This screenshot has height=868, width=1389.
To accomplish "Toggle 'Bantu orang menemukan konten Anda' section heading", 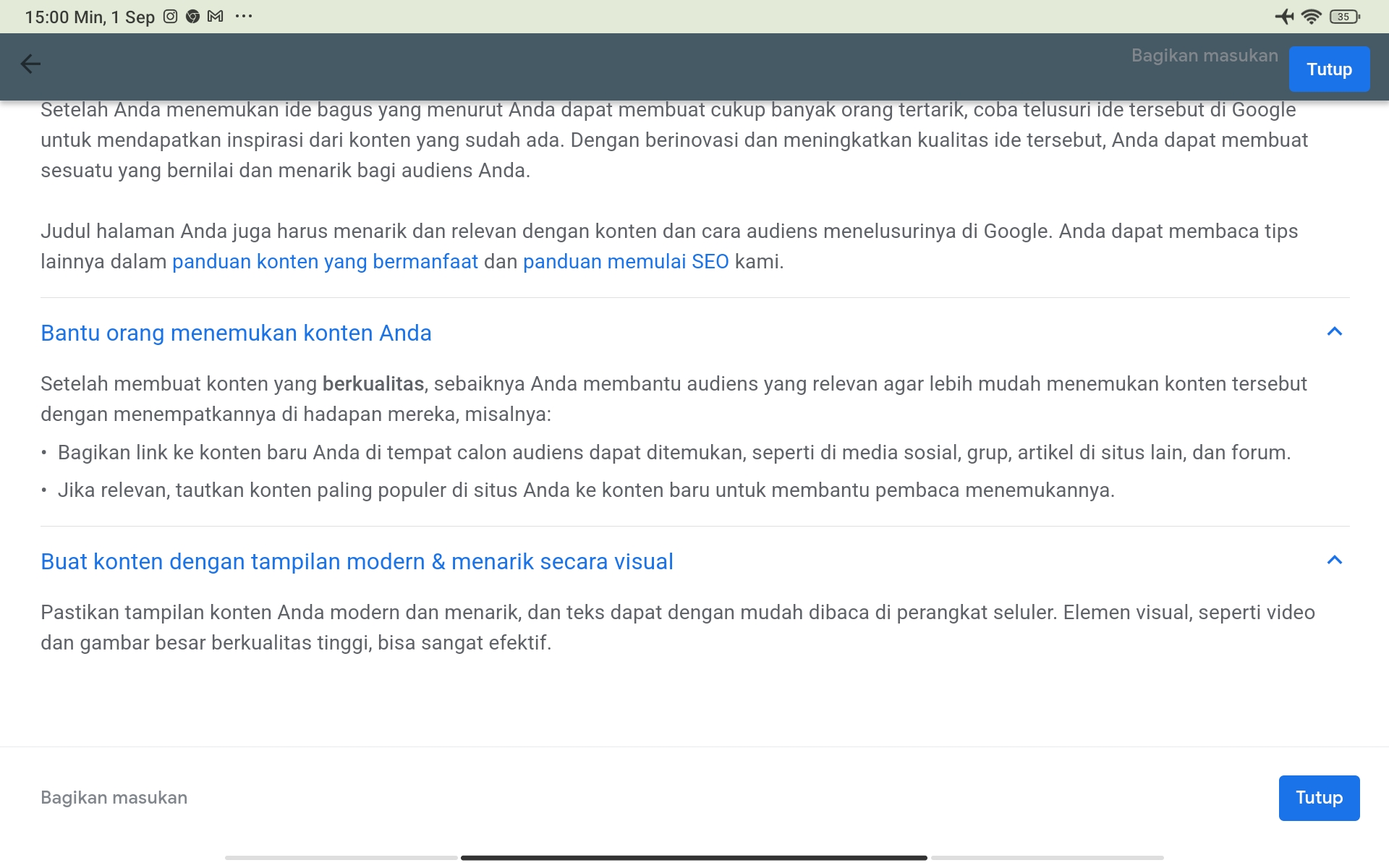I will [x=236, y=333].
